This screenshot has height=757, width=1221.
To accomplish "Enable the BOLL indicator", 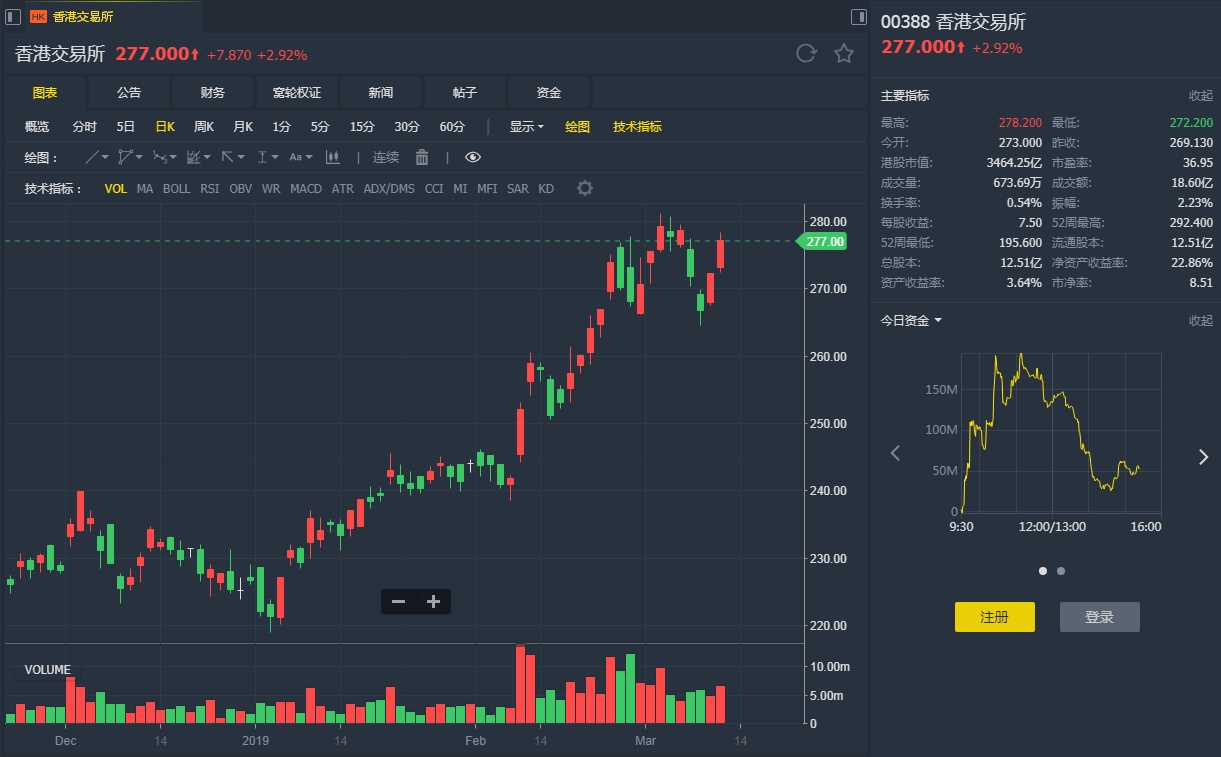I will [x=176, y=188].
